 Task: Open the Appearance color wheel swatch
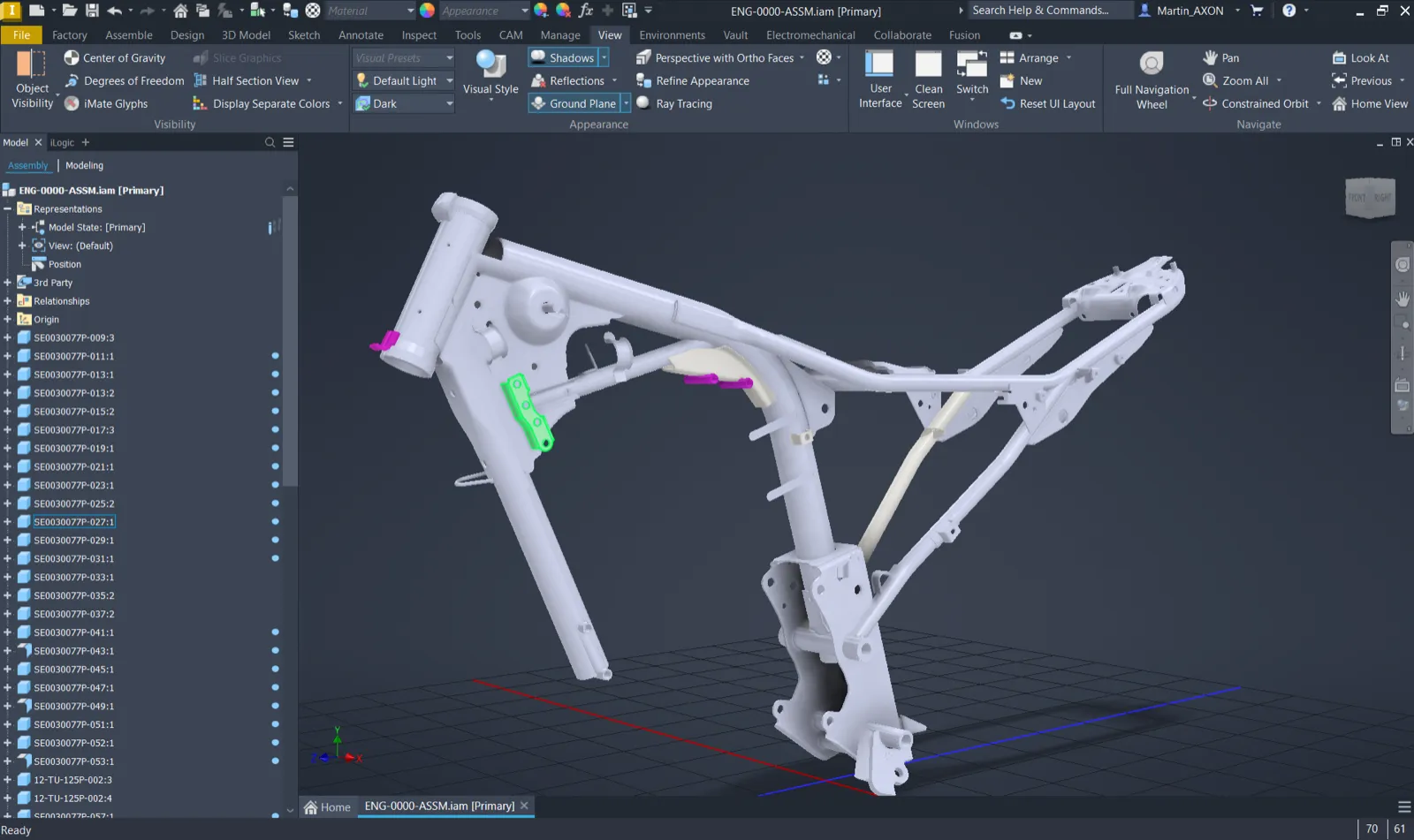(427, 11)
